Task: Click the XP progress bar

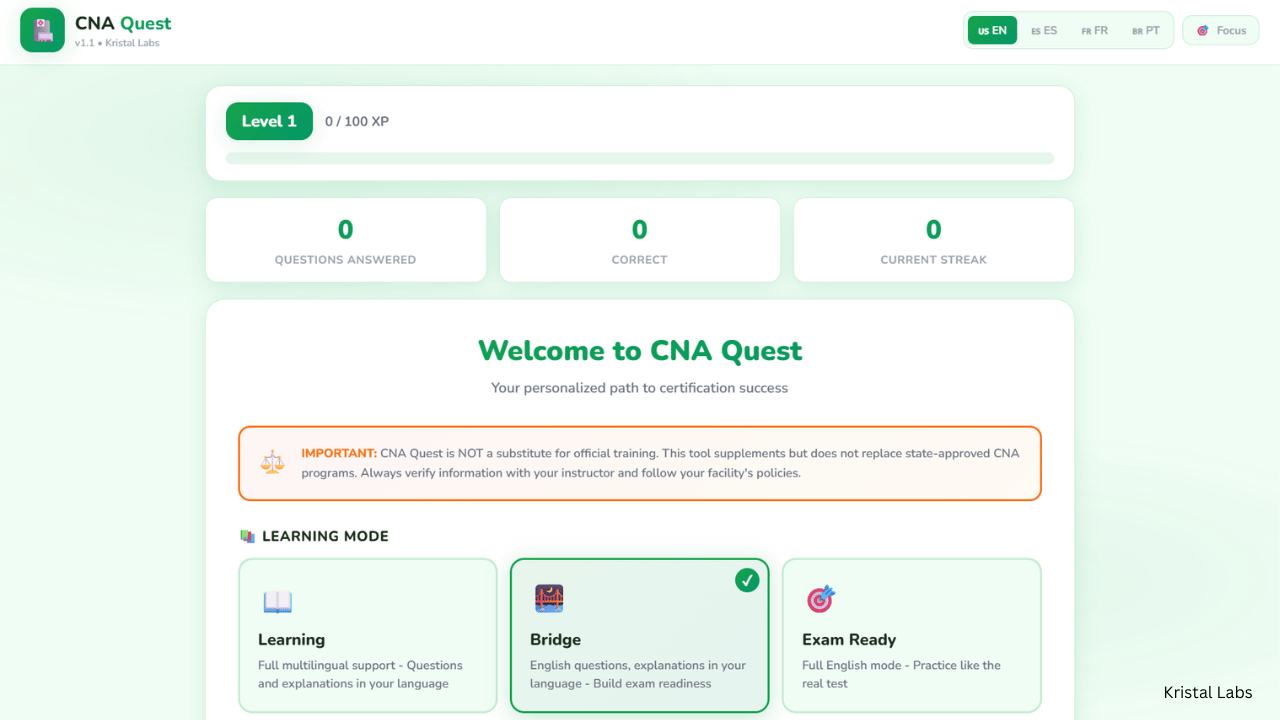Action: pos(640,158)
